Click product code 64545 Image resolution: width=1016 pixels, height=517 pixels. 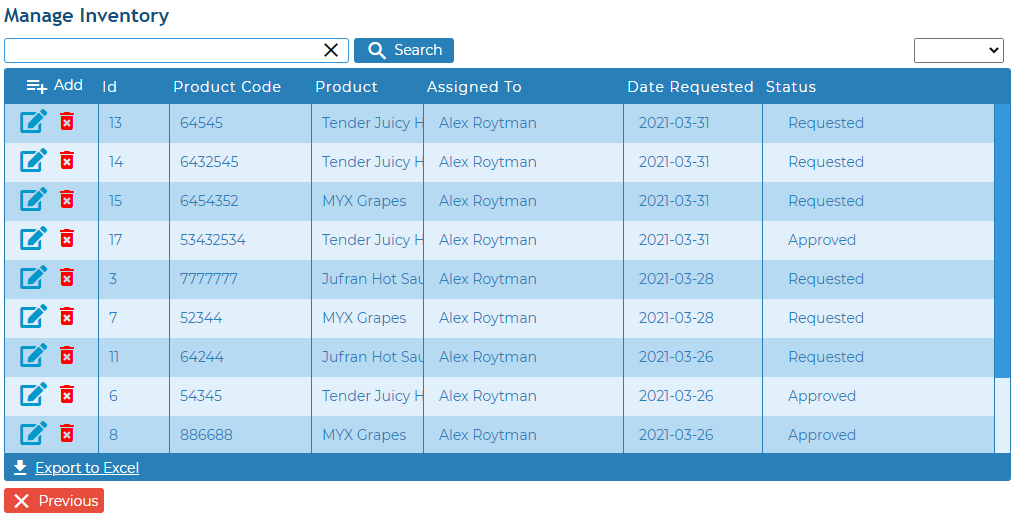click(202, 123)
